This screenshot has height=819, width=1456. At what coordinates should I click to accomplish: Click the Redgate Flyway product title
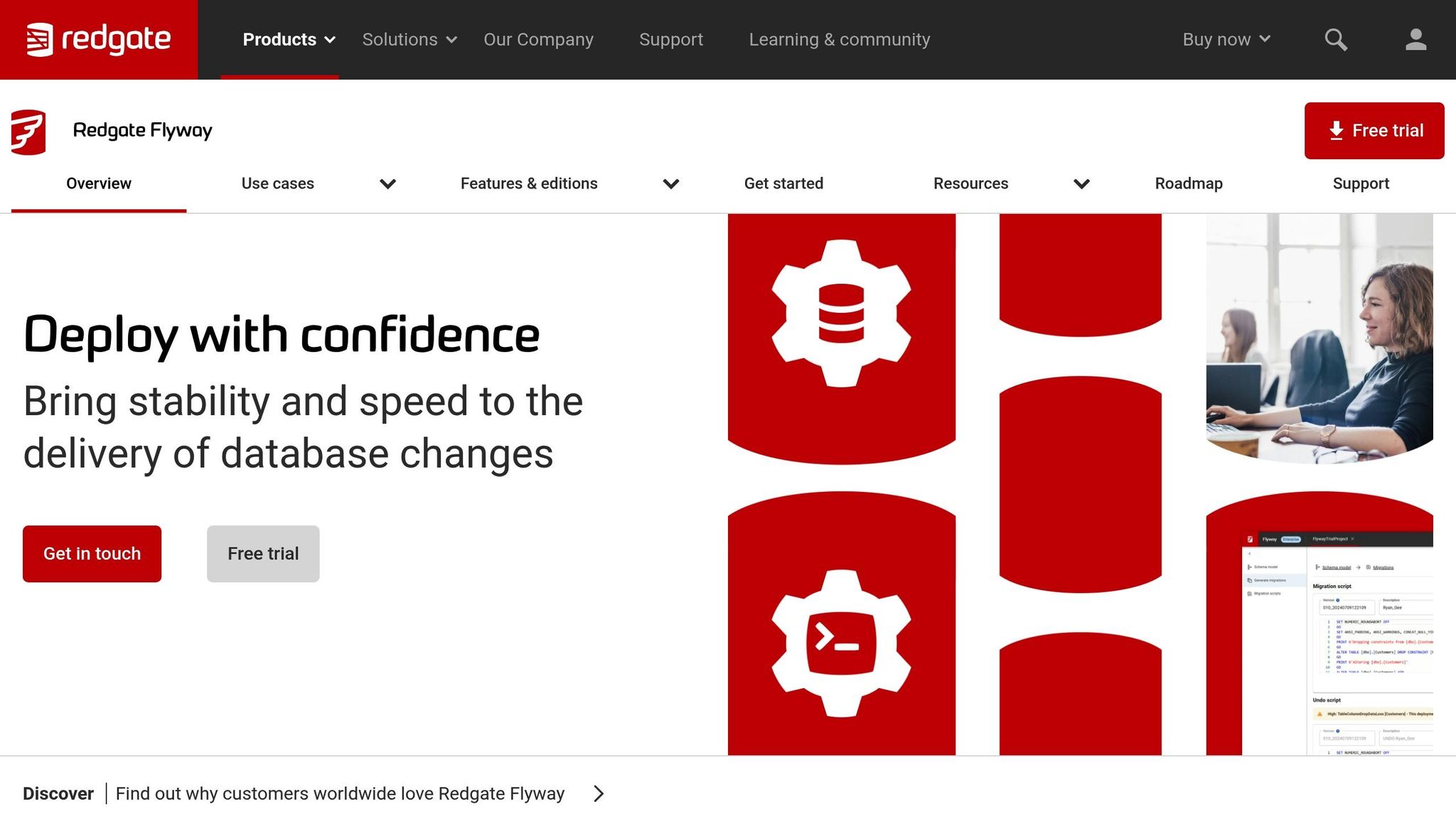coord(142,131)
